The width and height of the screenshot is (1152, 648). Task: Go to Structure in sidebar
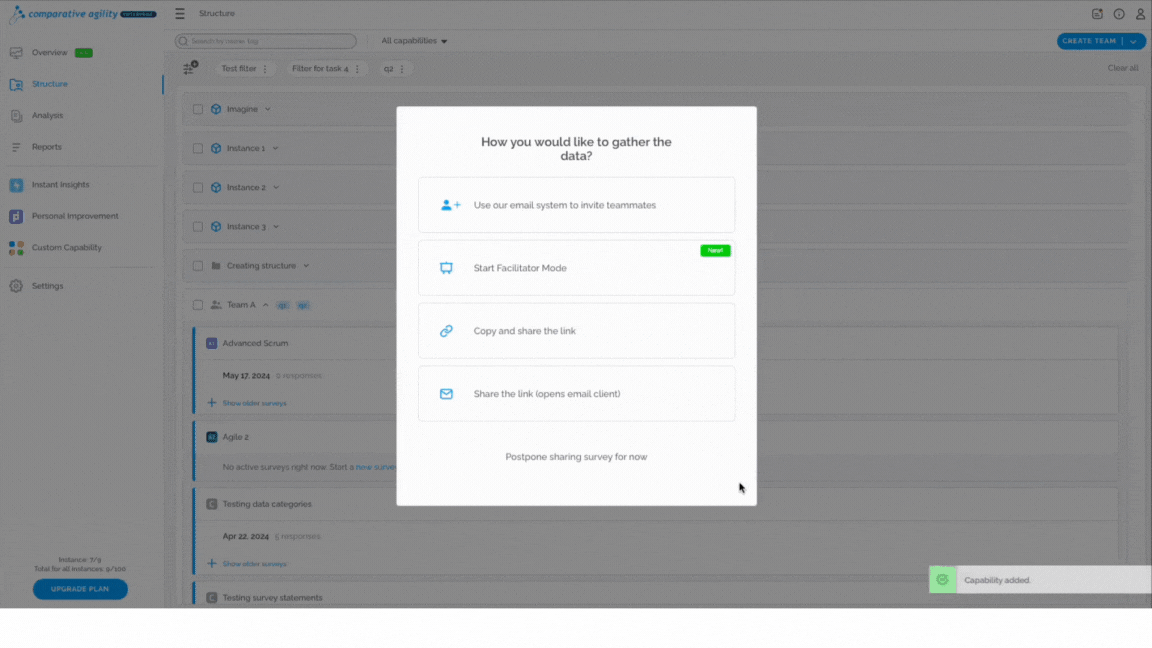[49, 84]
